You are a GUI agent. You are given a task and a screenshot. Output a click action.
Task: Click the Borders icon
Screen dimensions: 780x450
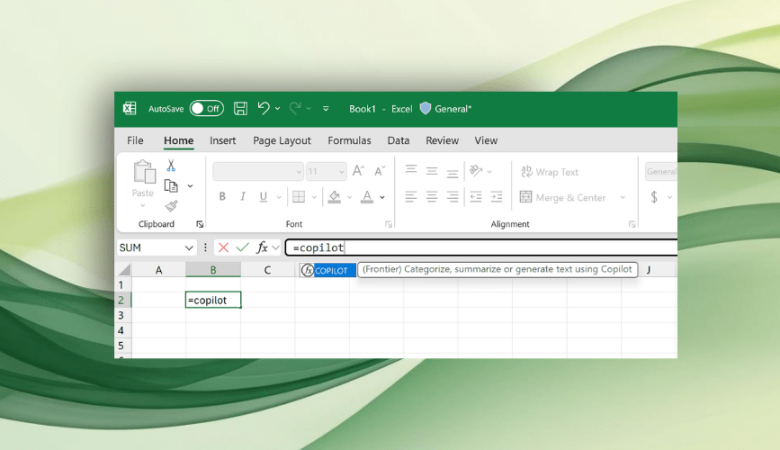pyautogui.click(x=298, y=197)
